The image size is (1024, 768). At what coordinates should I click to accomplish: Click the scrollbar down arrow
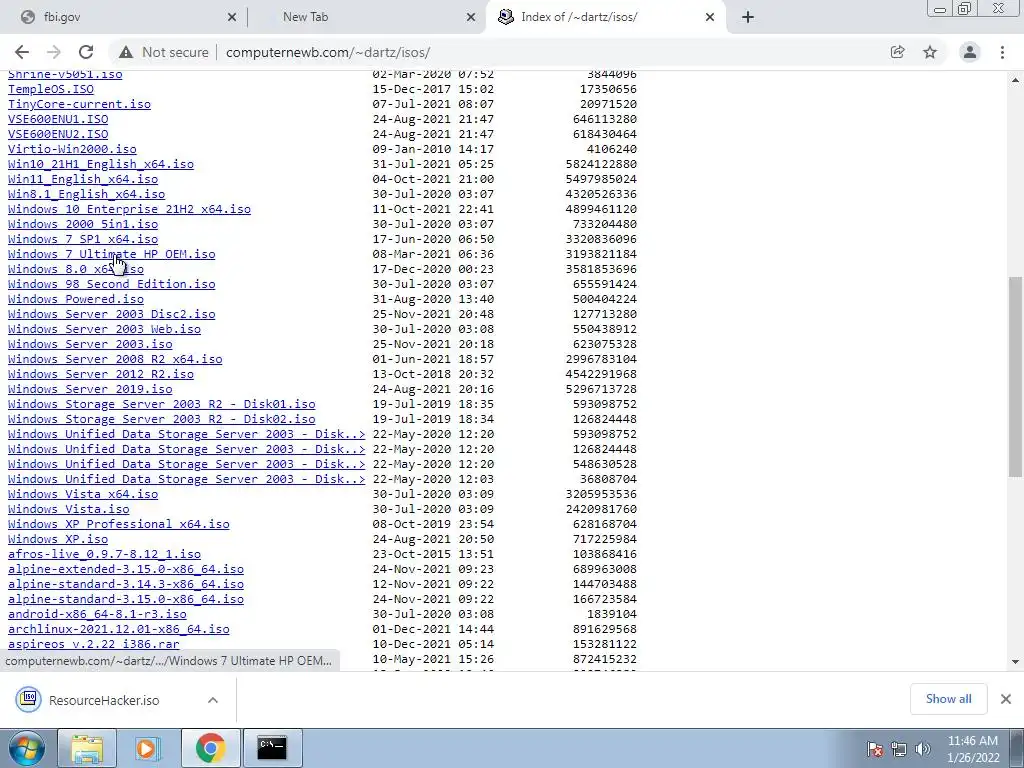click(1015, 662)
